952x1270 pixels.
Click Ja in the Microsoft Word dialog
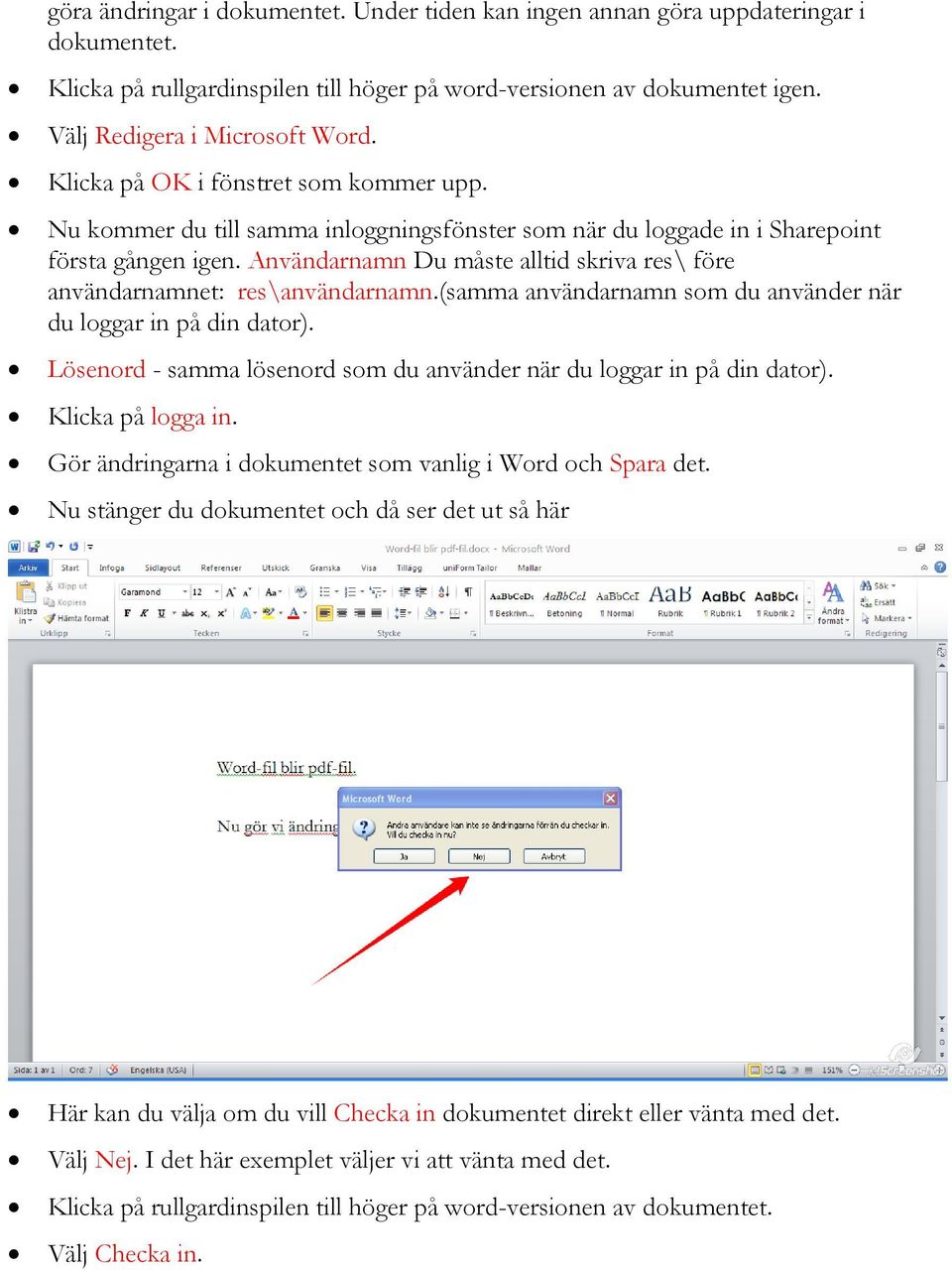coord(405,856)
